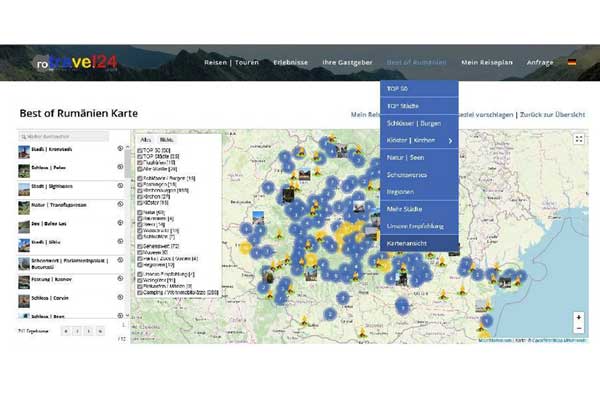
Task: Open the Reisen | Touren menu
Action: tap(231, 63)
